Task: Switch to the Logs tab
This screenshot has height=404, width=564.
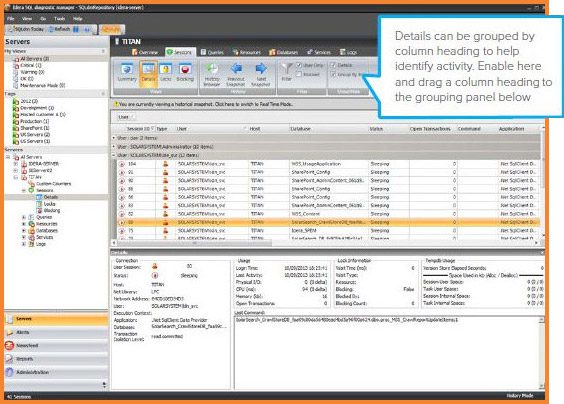Action: tap(349, 52)
